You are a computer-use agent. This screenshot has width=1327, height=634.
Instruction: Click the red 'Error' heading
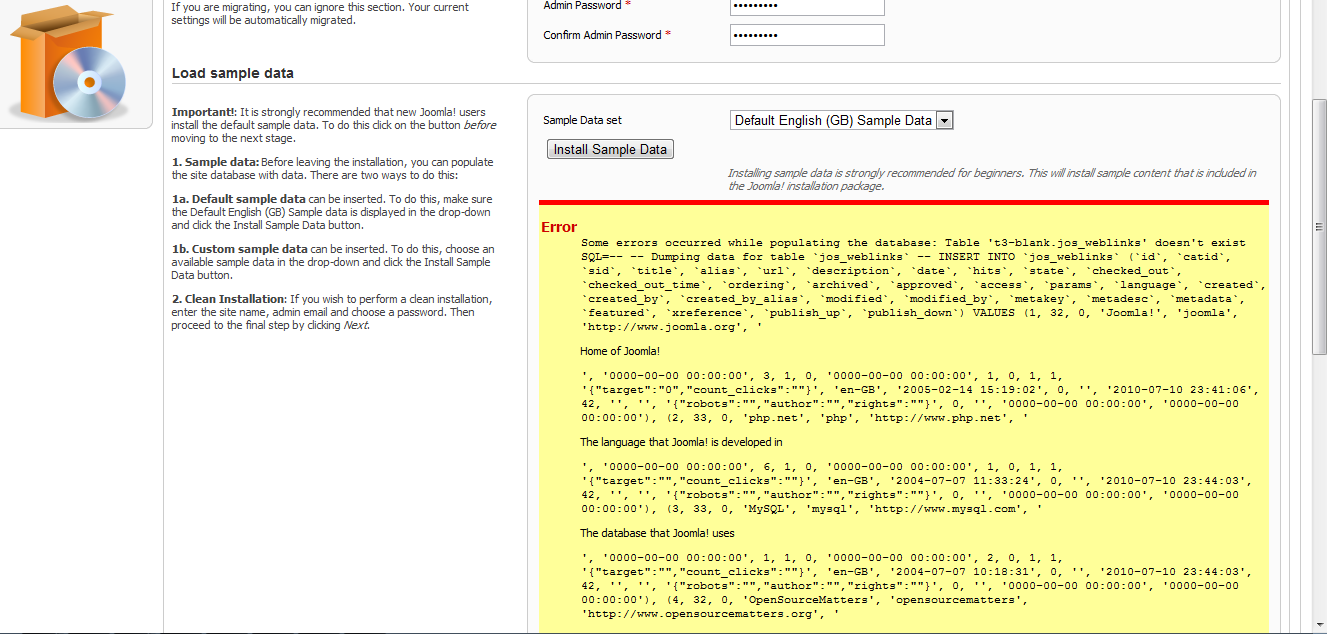click(x=559, y=227)
